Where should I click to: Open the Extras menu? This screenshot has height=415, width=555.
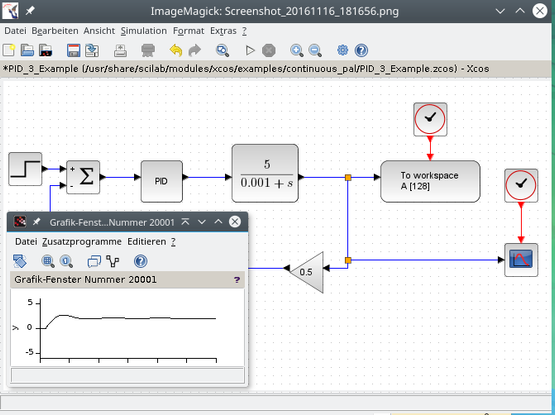click(x=223, y=31)
